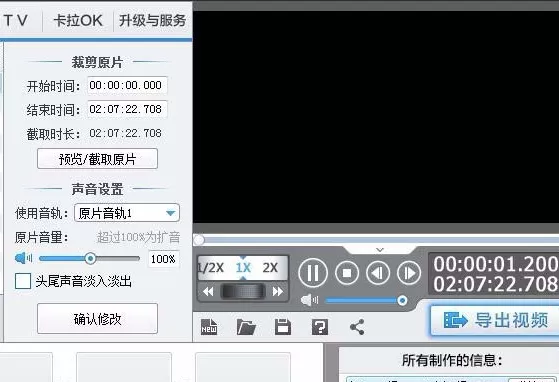This screenshot has width=559, height=382.
Task: Step back one frame
Action: coord(378,273)
